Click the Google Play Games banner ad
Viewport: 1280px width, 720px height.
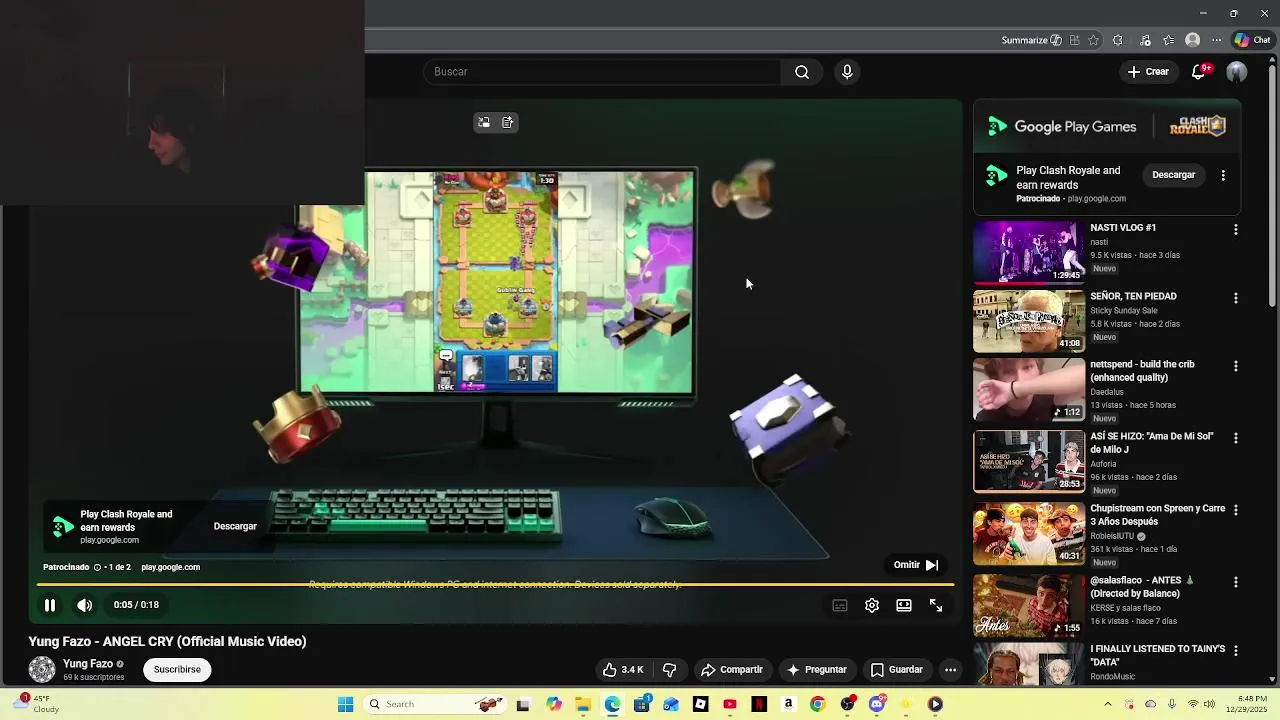click(1107, 127)
